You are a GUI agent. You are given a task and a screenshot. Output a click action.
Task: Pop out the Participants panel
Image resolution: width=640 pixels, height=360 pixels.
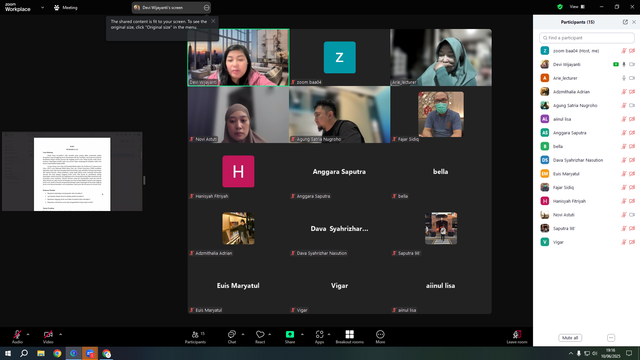pos(625,22)
